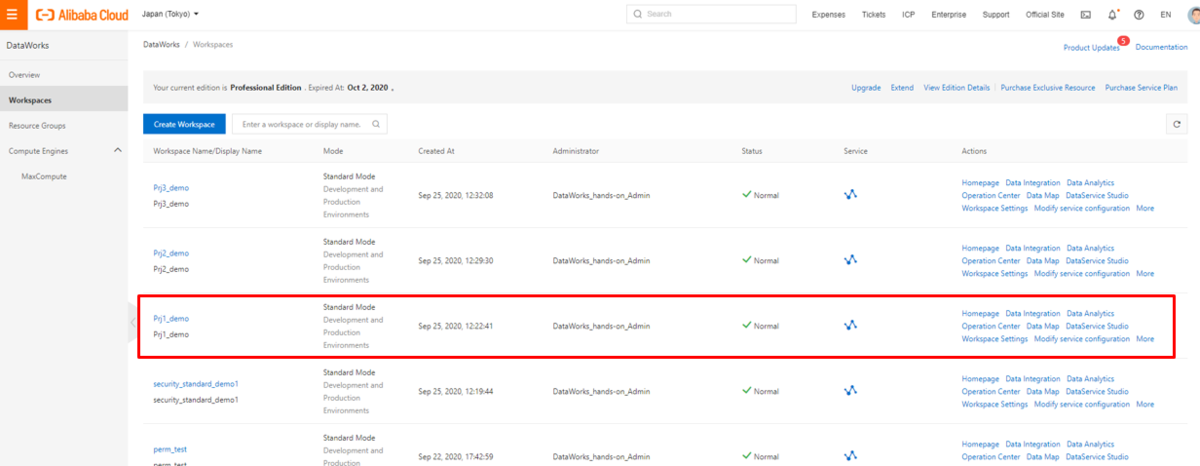Open View Edition Details
Screen dimensions: 1200x466
pyautogui.click(x=957, y=87)
